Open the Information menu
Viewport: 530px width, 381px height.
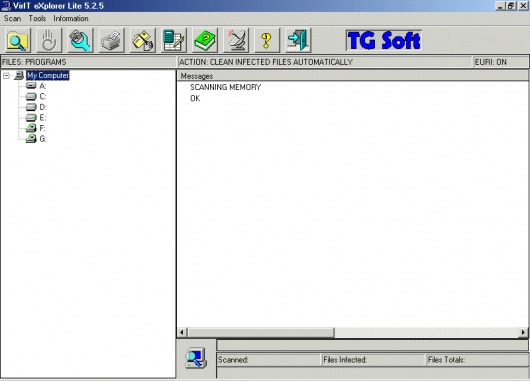click(71, 19)
